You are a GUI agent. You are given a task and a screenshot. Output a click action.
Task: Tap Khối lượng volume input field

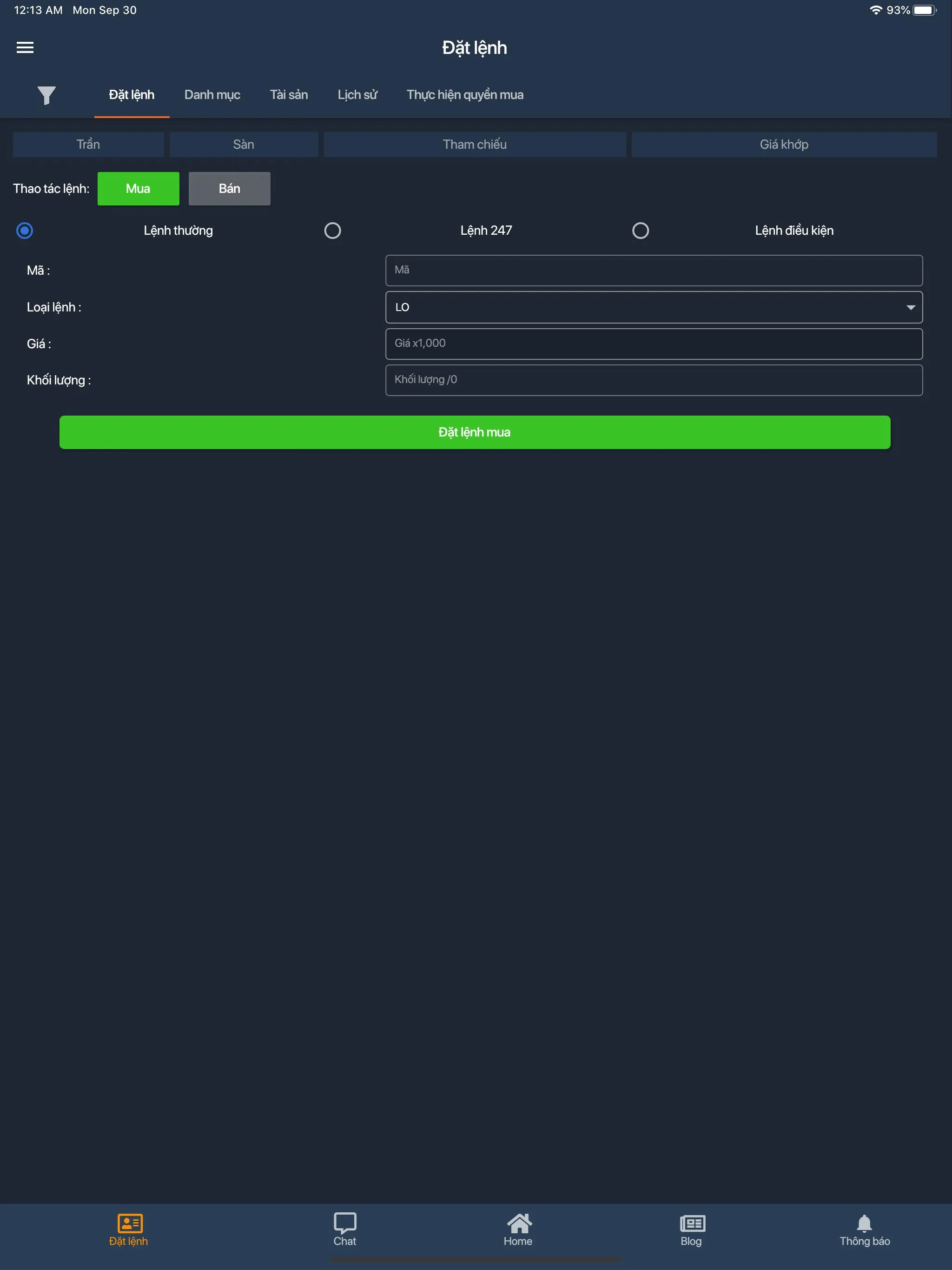653,380
